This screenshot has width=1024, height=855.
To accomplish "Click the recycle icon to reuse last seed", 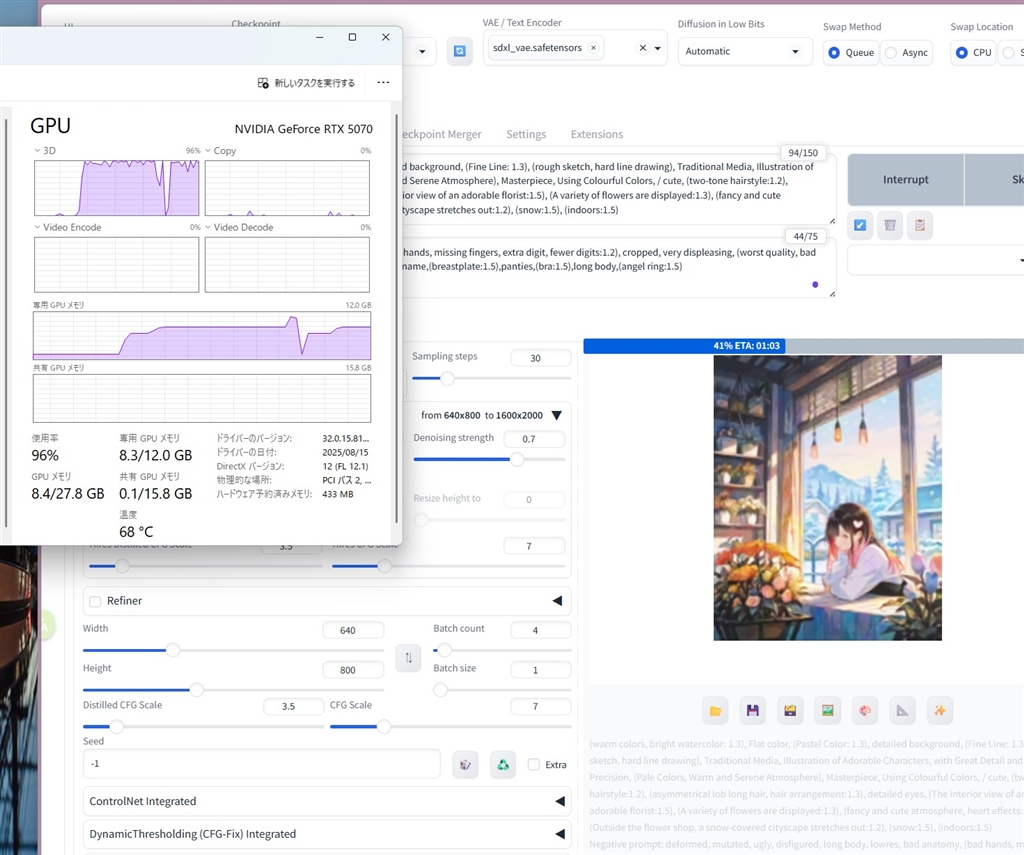I will pyautogui.click(x=503, y=764).
